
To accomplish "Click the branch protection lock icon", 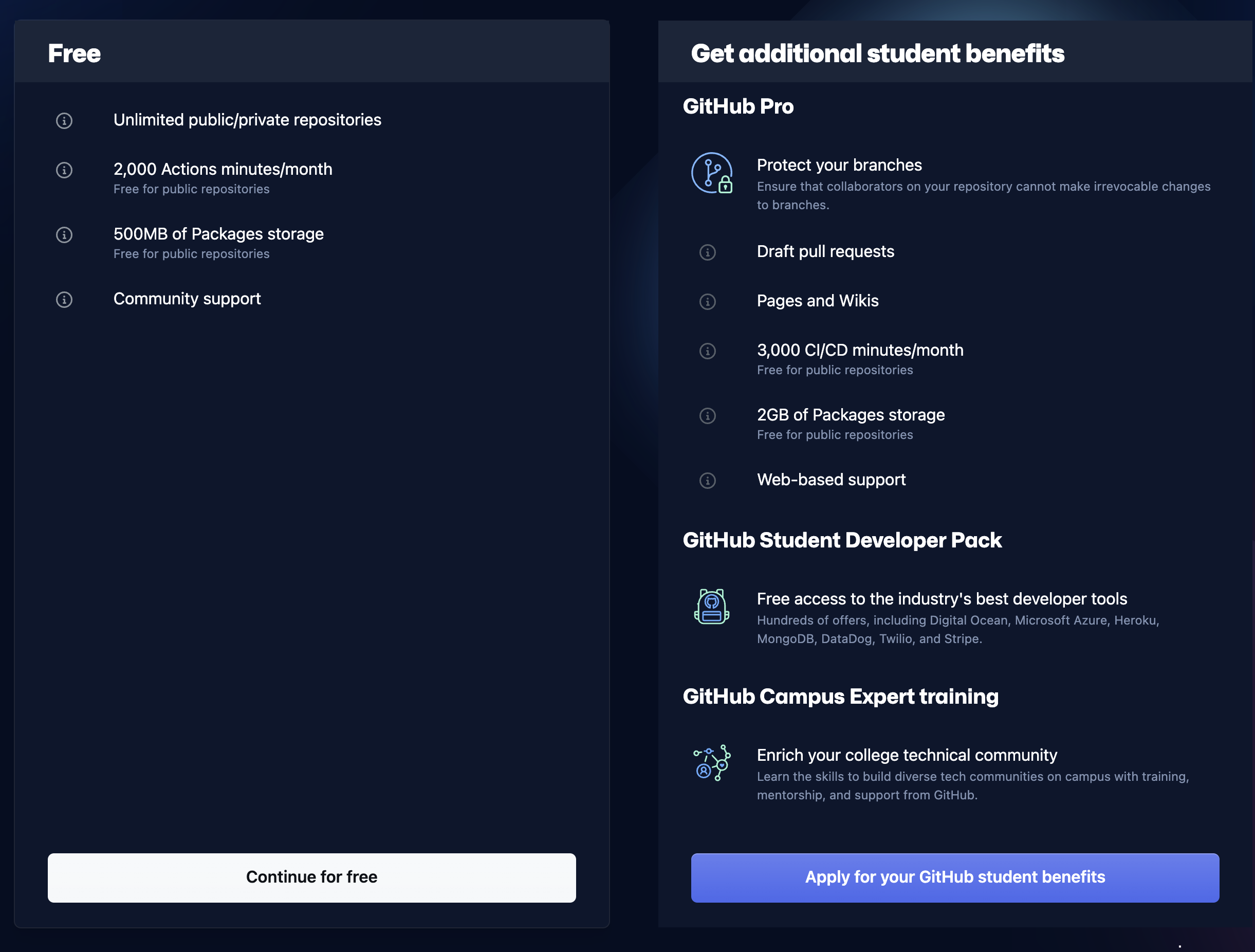I will tap(712, 173).
